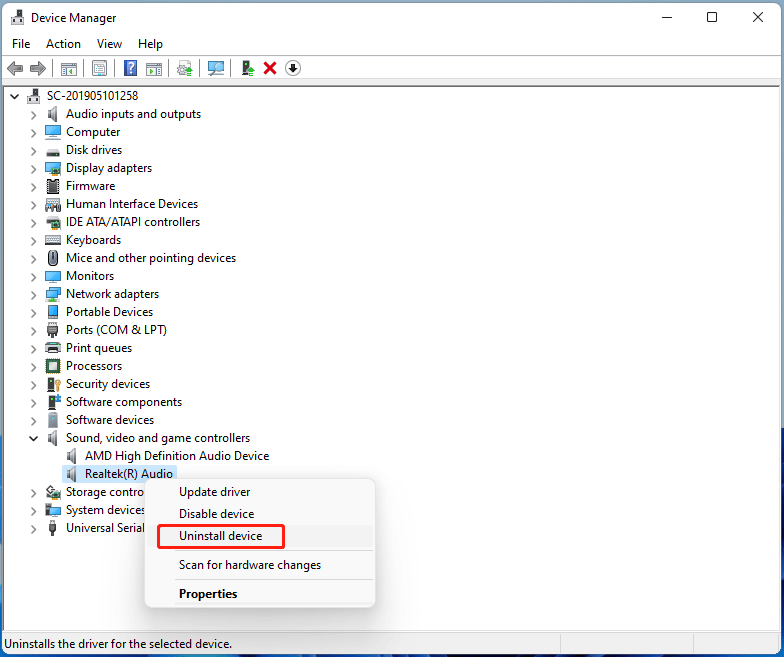The image size is (784, 657).
Task: Click the Back arrow toolbar icon
Action: pos(15,68)
